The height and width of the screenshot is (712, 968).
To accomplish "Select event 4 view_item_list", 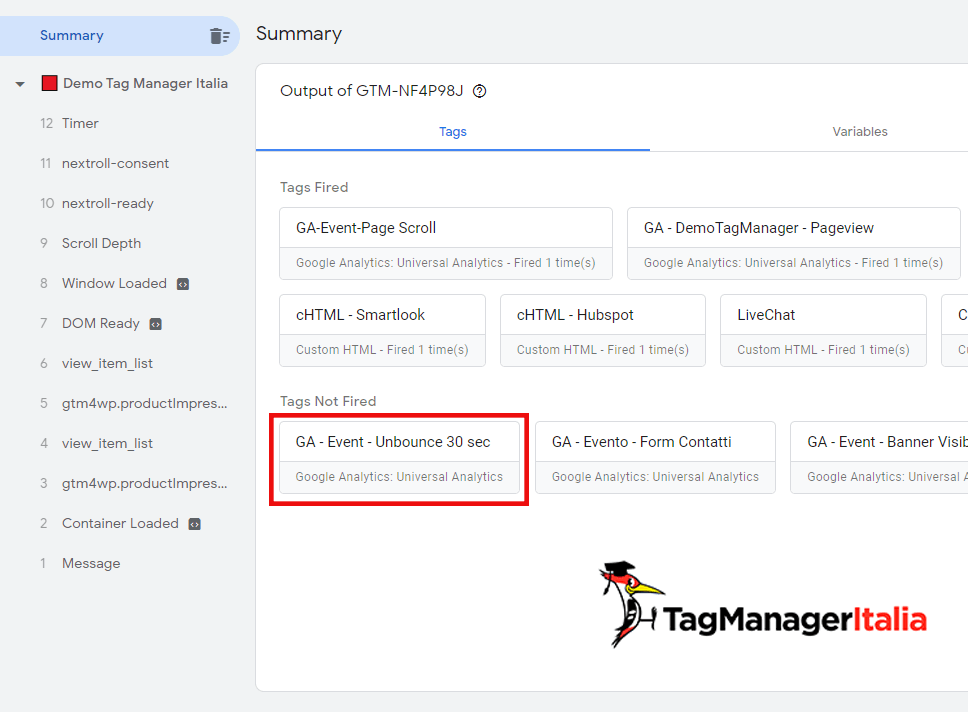I will click(x=96, y=444).
